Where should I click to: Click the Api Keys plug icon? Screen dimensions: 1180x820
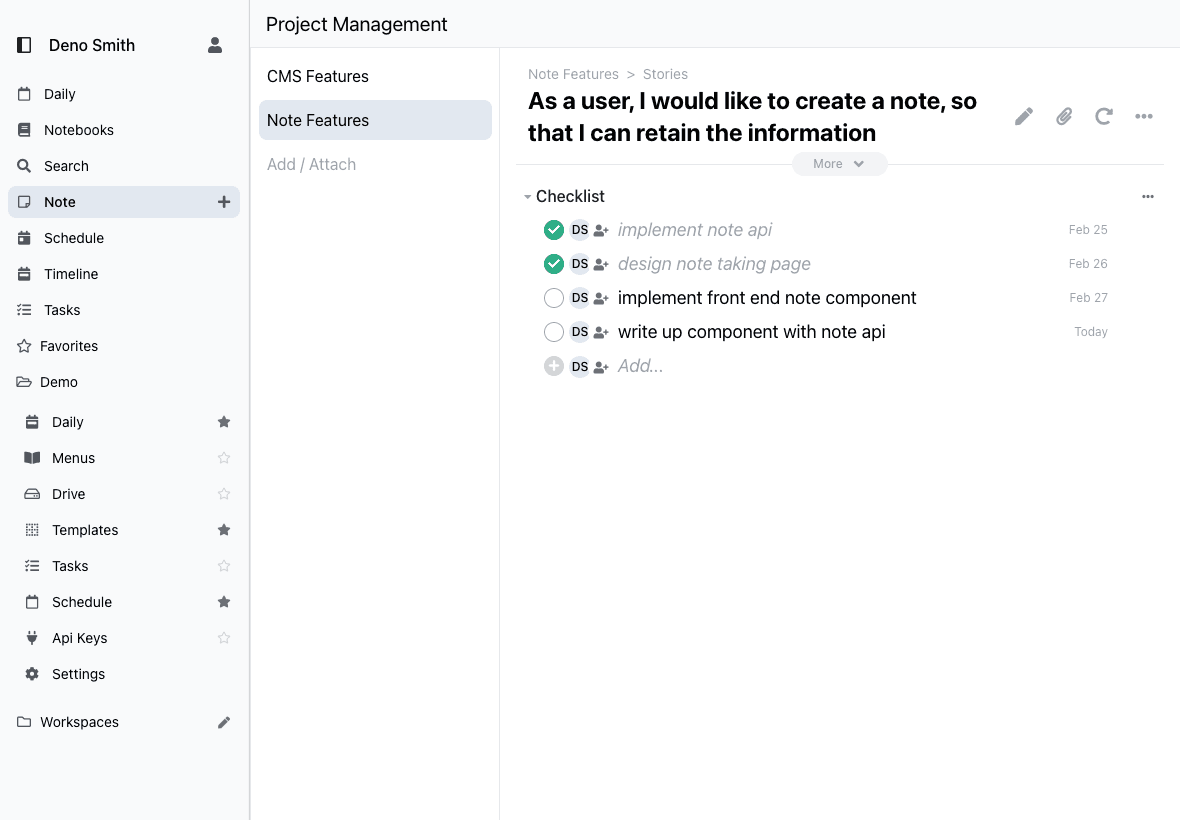[32, 638]
